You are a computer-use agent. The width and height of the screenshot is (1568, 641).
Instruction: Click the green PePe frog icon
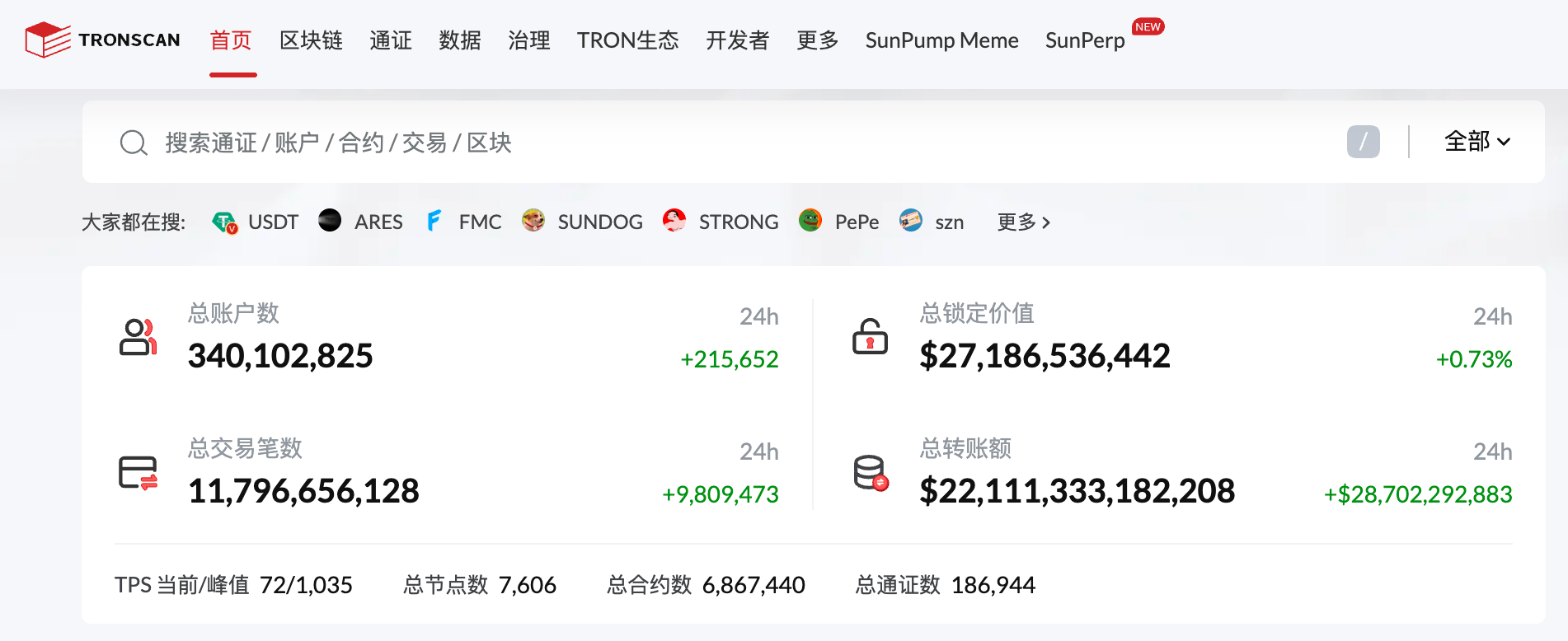point(810,221)
